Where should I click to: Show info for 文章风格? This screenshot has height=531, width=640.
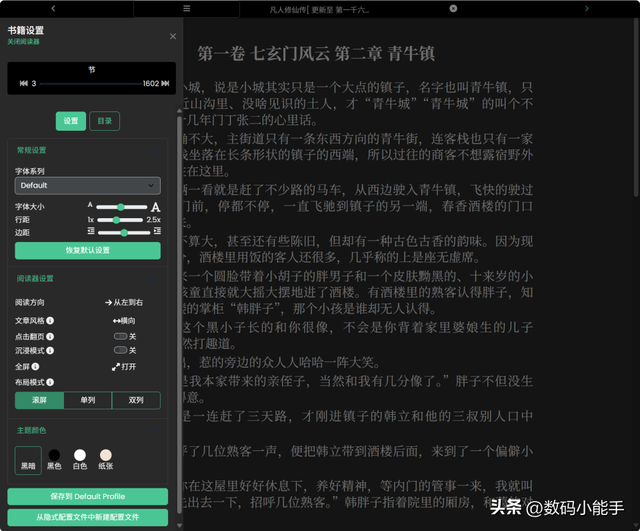(50, 321)
